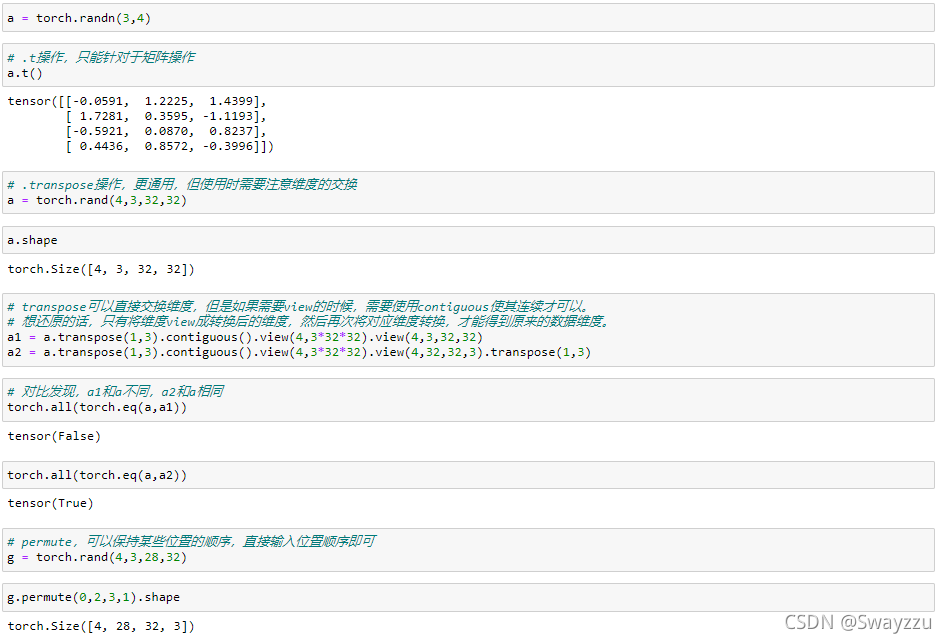Click the g = torch.rand(4,3,28,32) code line
947x643 pixels.
[97, 557]
